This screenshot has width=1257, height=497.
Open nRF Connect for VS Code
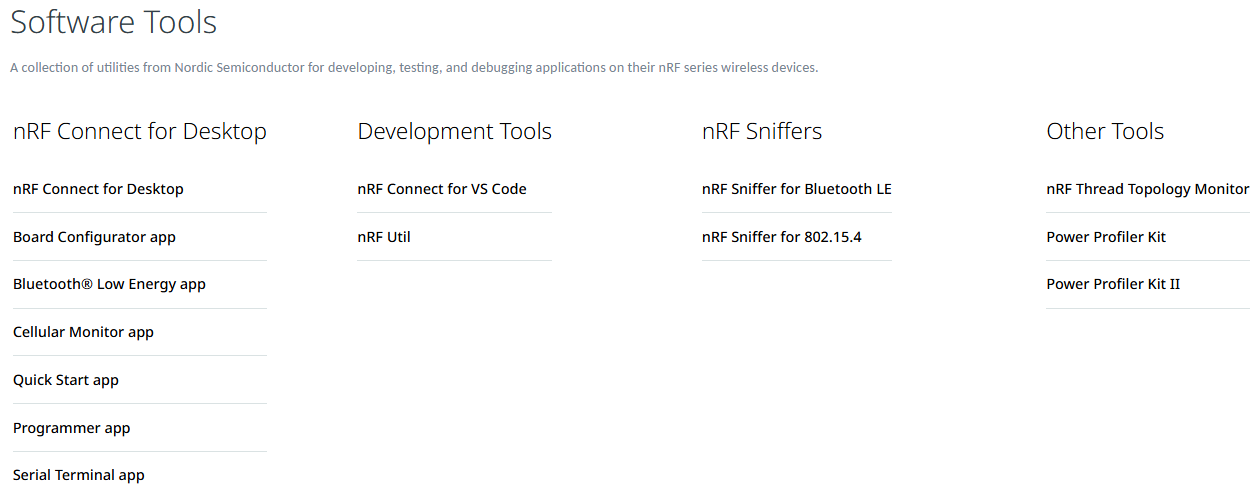point(442,189)
